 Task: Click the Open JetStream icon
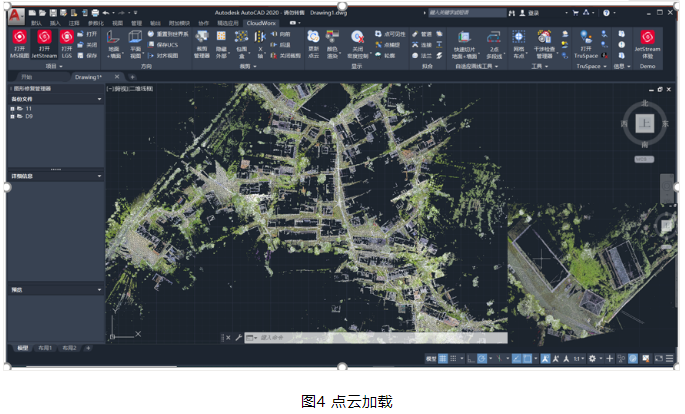tap(43, 42)
